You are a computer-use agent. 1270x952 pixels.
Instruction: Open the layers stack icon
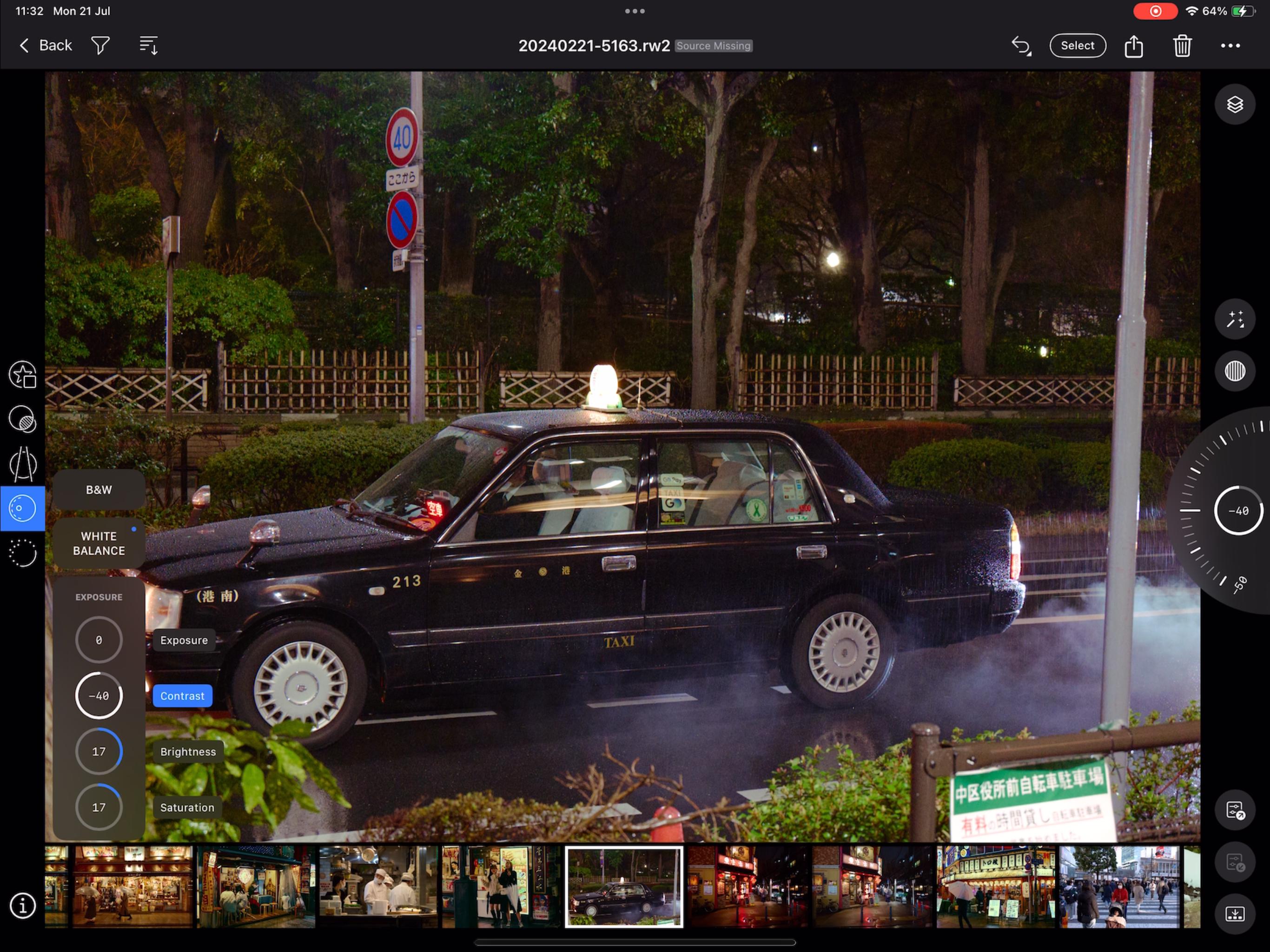click(x=1235, y=105)
